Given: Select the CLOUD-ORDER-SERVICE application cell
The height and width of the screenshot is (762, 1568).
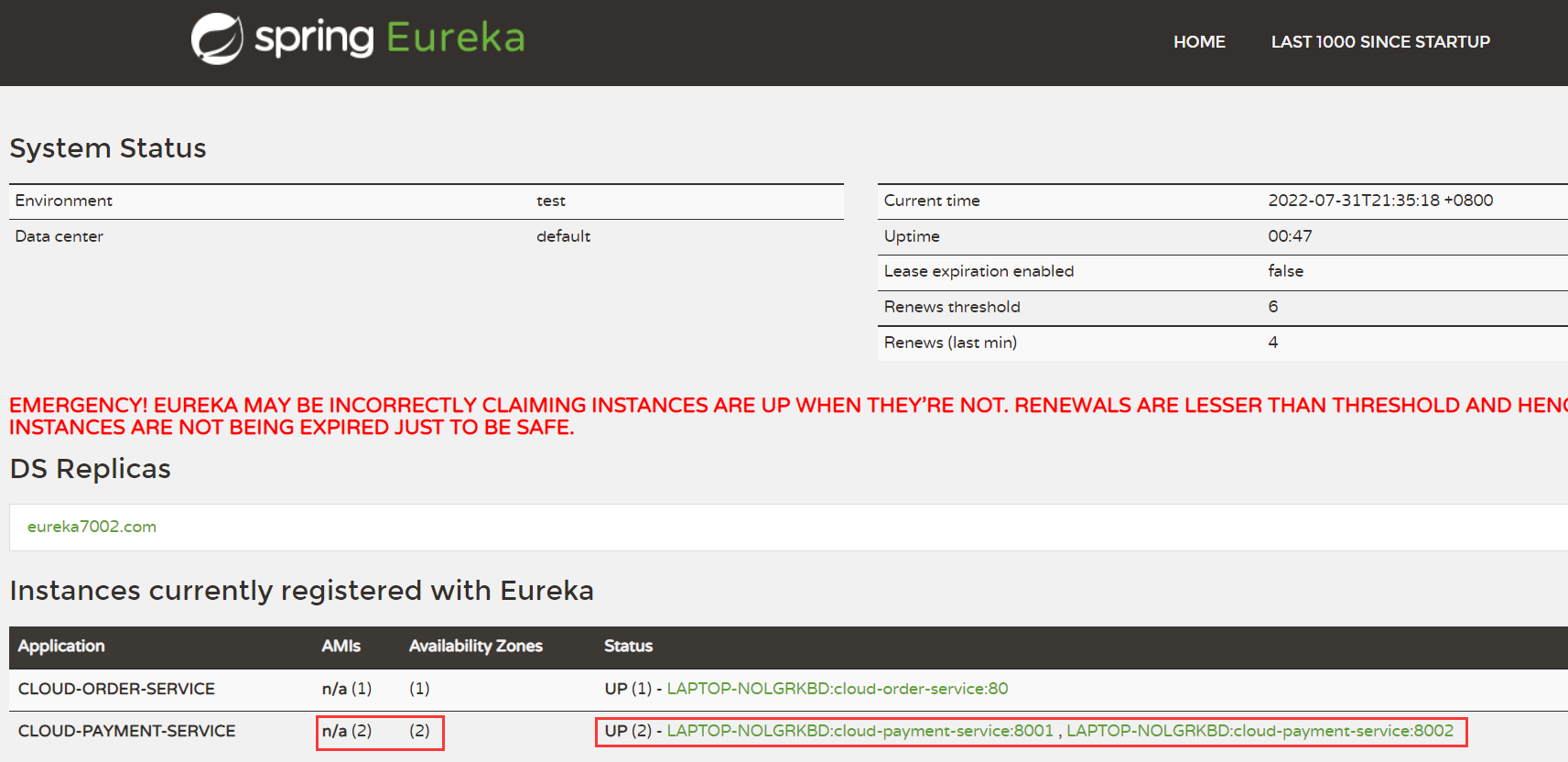Looking at the screenshot, I should click(116, 689).
